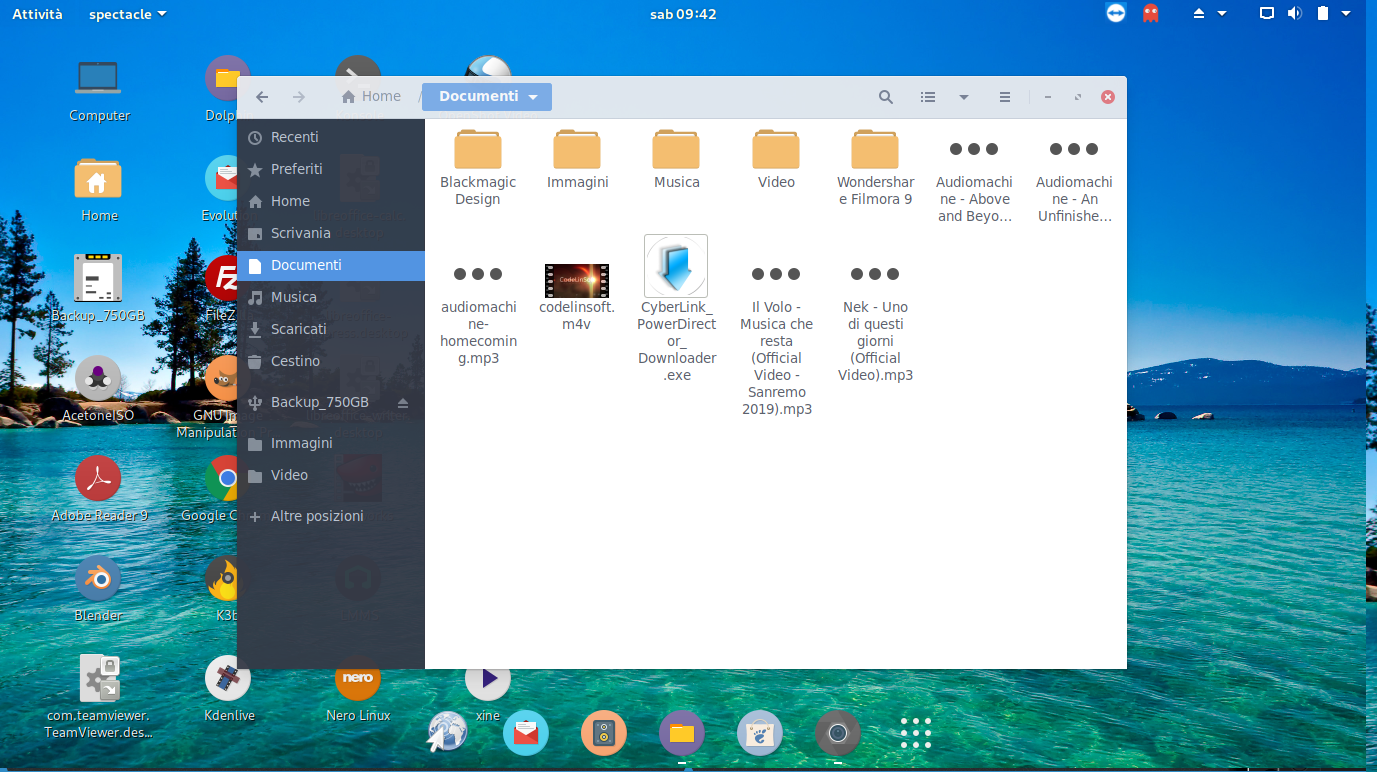Select CyberLink_PowerDirector_Downloader.exe file
This screenshot has width=1377, height=772.
click(x=677, y=310)
